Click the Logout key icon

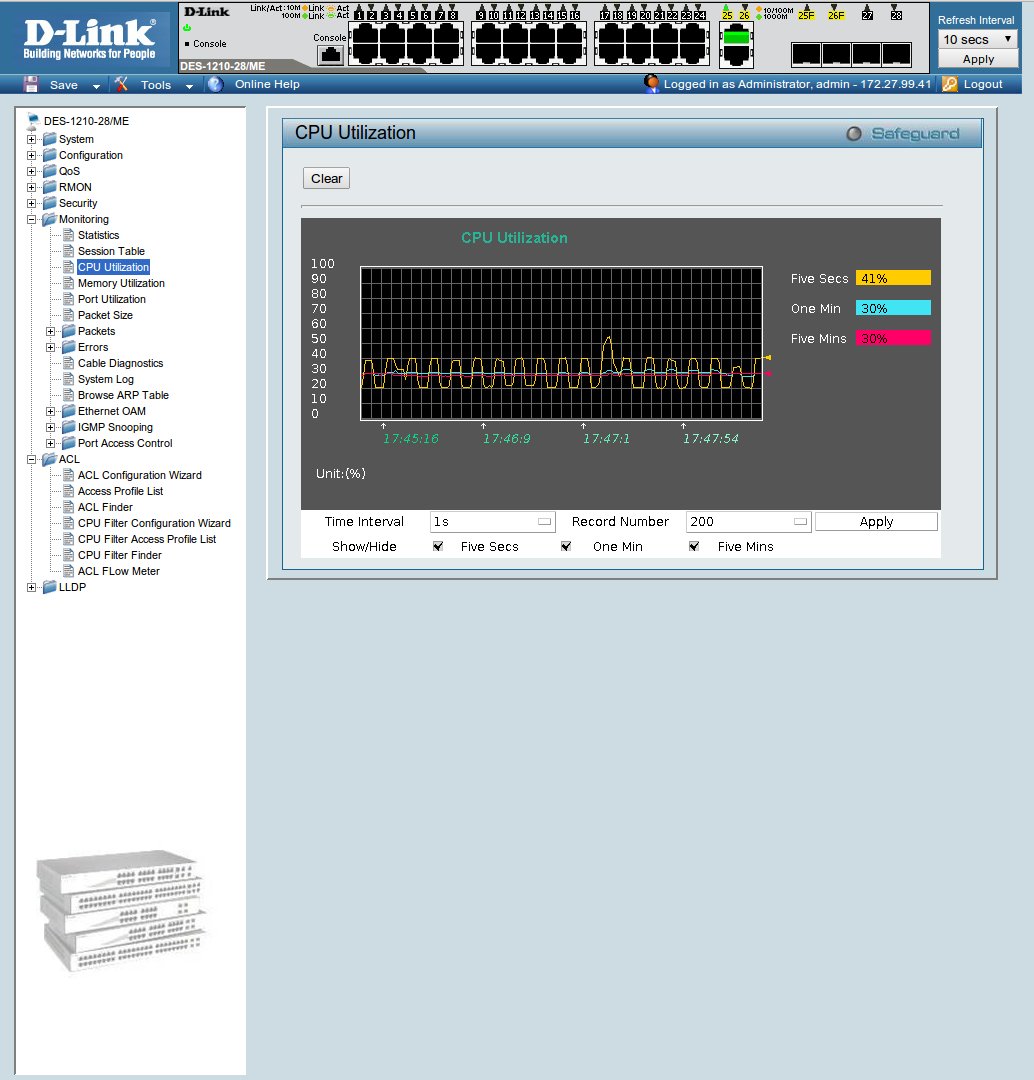[x=950, y=85]
